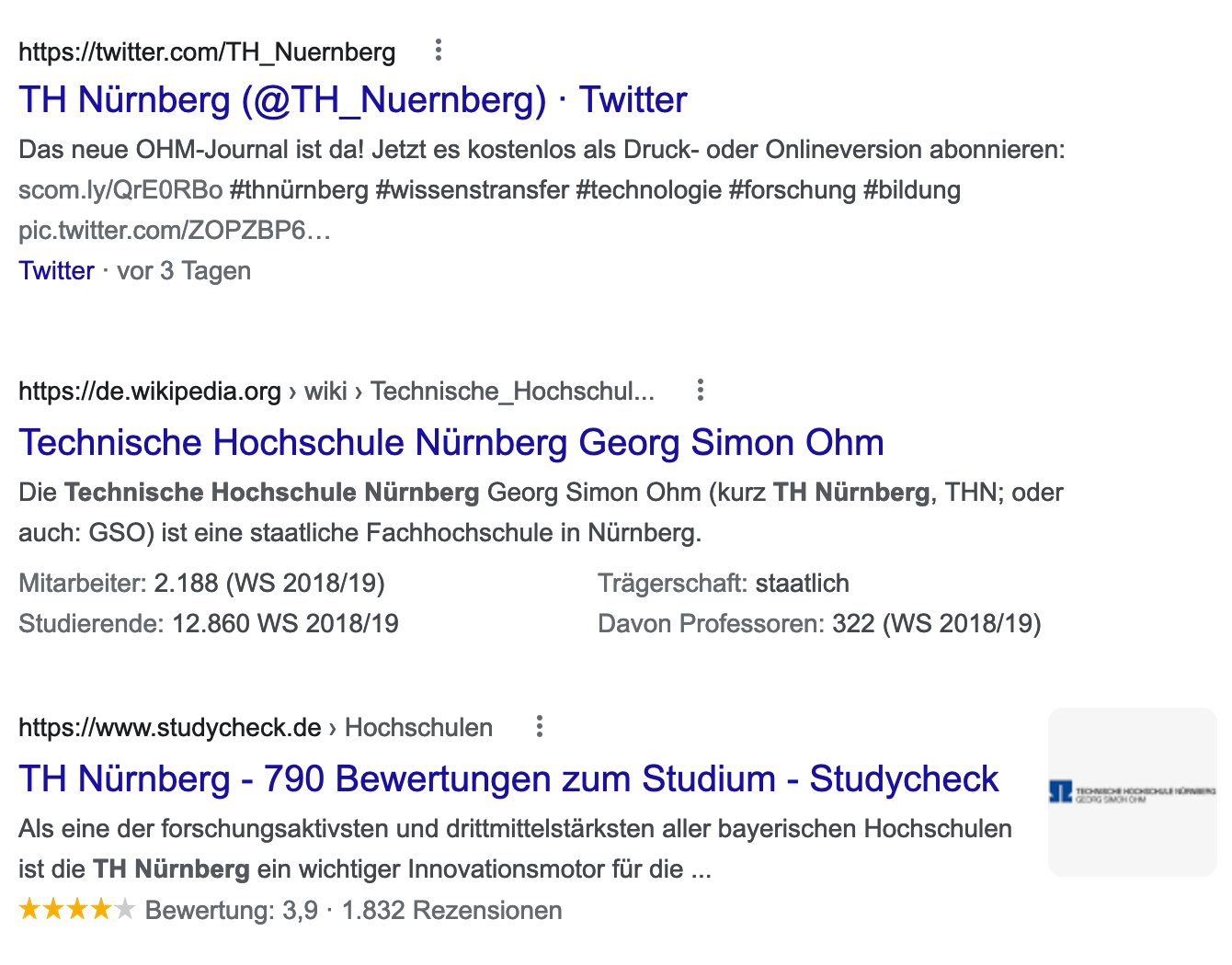
Task: Click the www.studycheck.de breadcrumb URL
Action: tap(170, 728)
